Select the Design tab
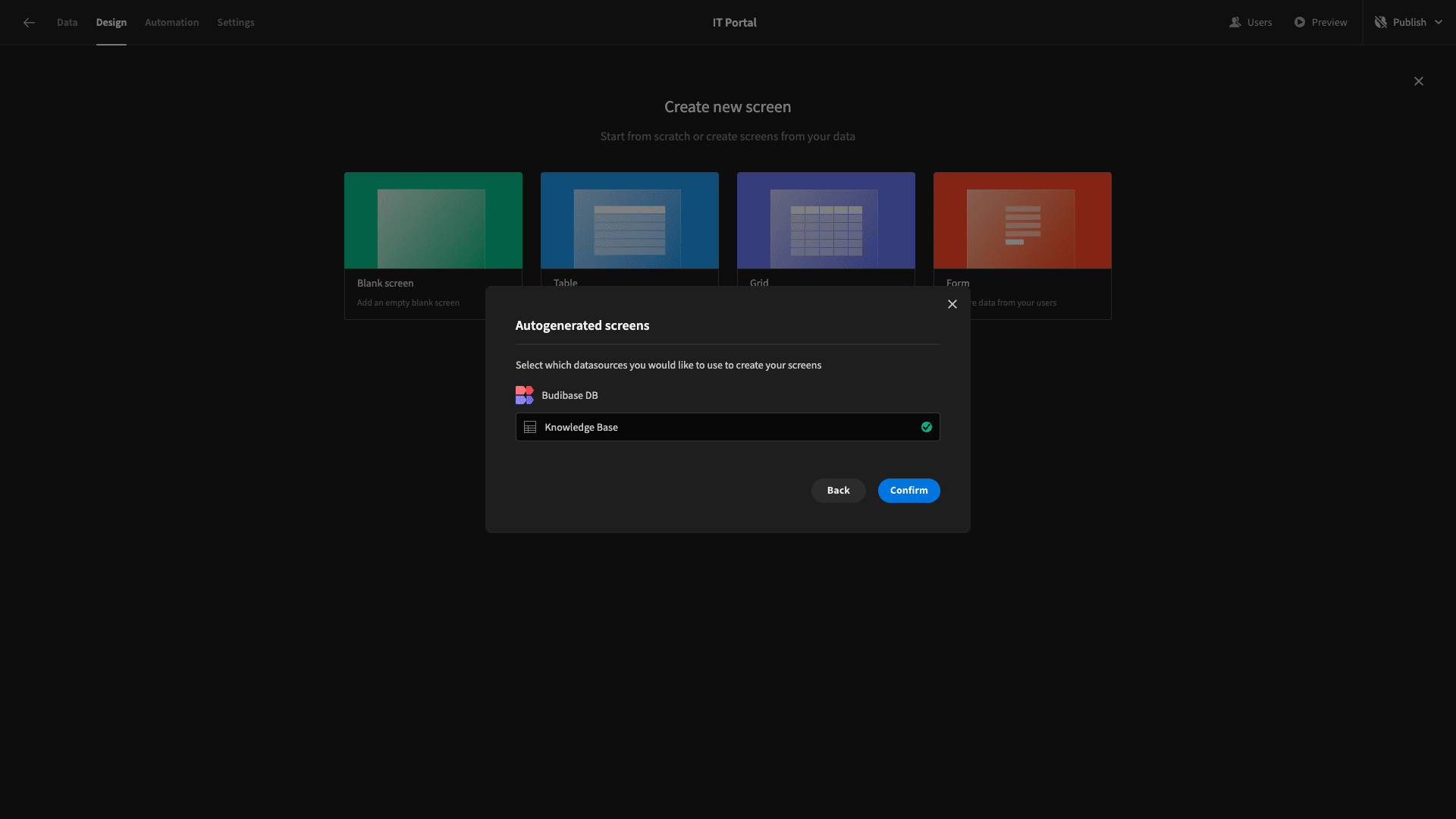The height and width of the screenshot is (819, 1456). coord(111,23)
